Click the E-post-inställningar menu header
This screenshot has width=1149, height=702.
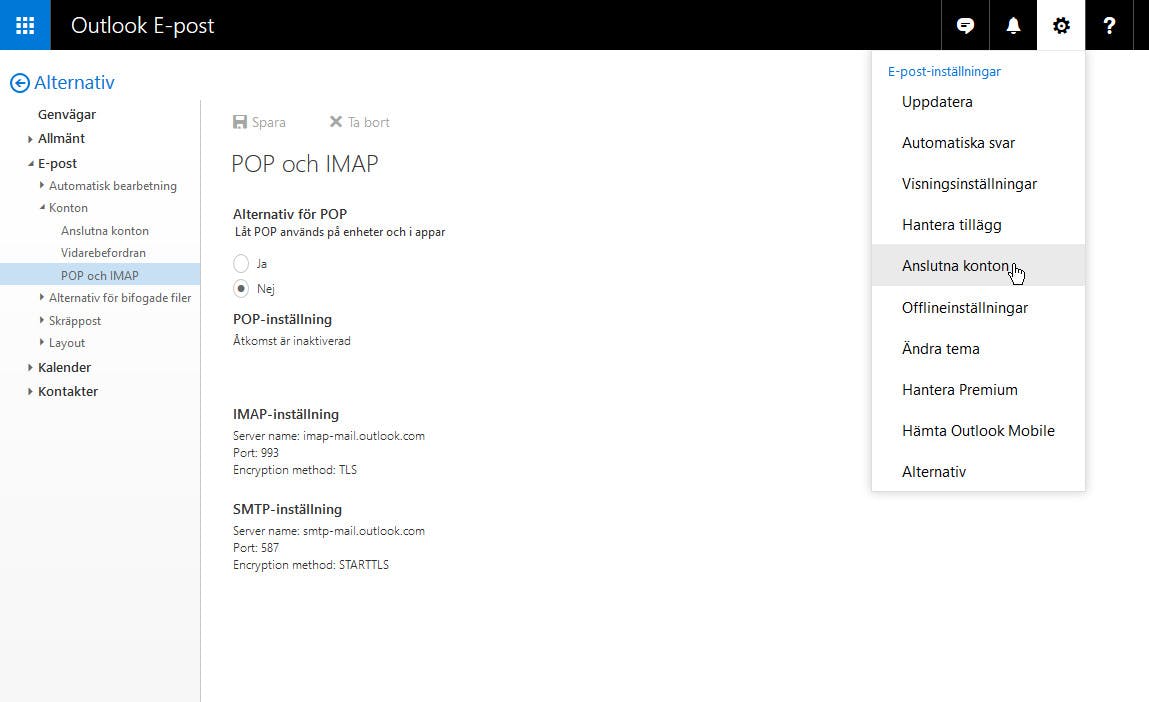tap(944, 71)
